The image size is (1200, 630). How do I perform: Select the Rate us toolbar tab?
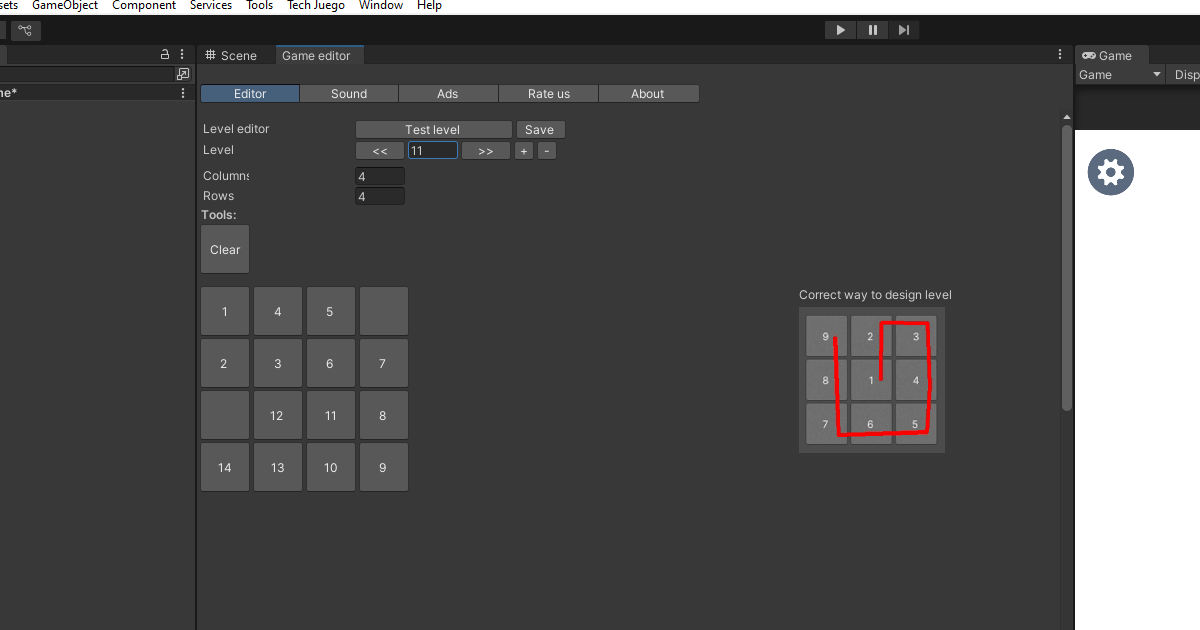(548, 94)
